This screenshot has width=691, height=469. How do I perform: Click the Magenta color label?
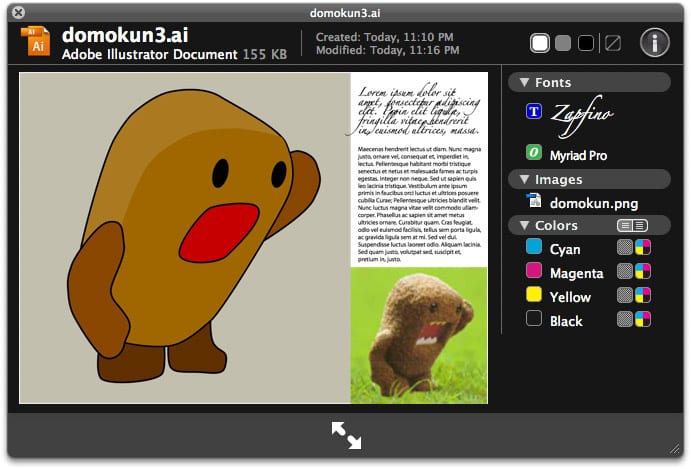tap(576, 273)
